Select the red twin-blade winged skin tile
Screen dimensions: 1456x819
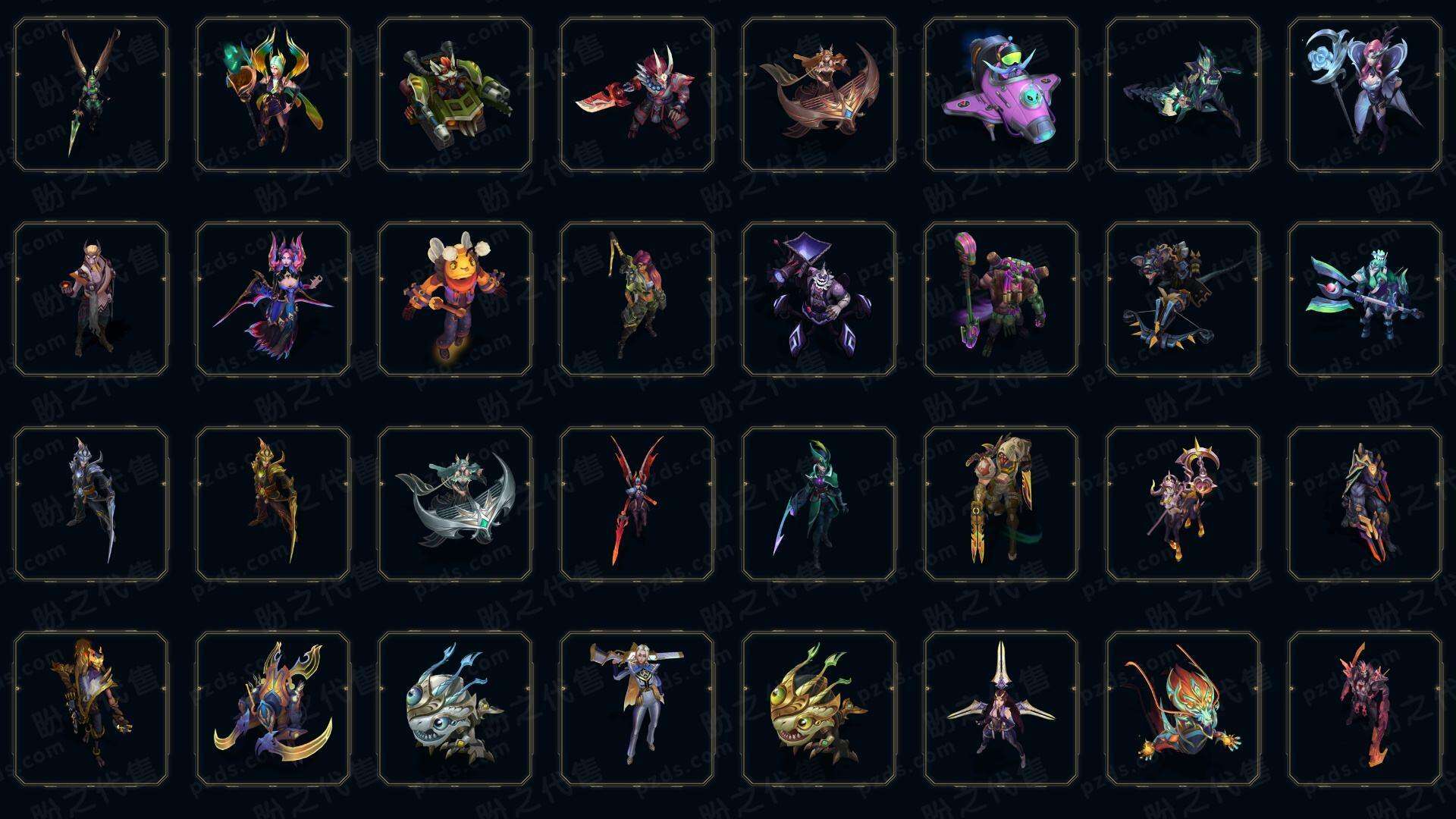637,504
